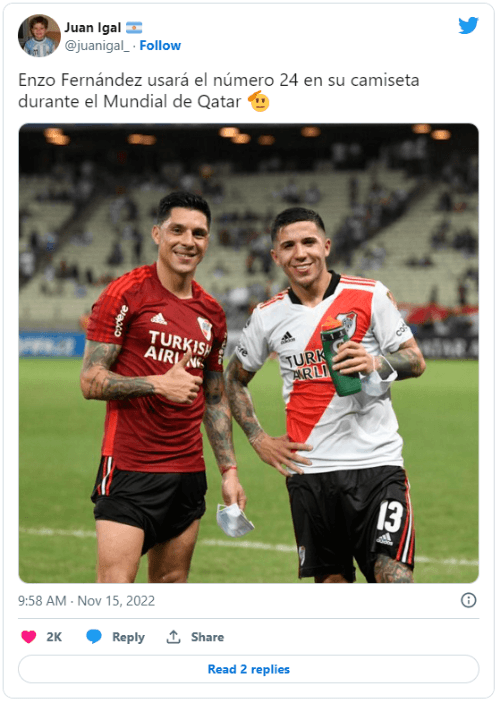Click the number 13 on the black shorts
Image resolution: width=500 pixels, height=703 pixels.
point(389,516)
